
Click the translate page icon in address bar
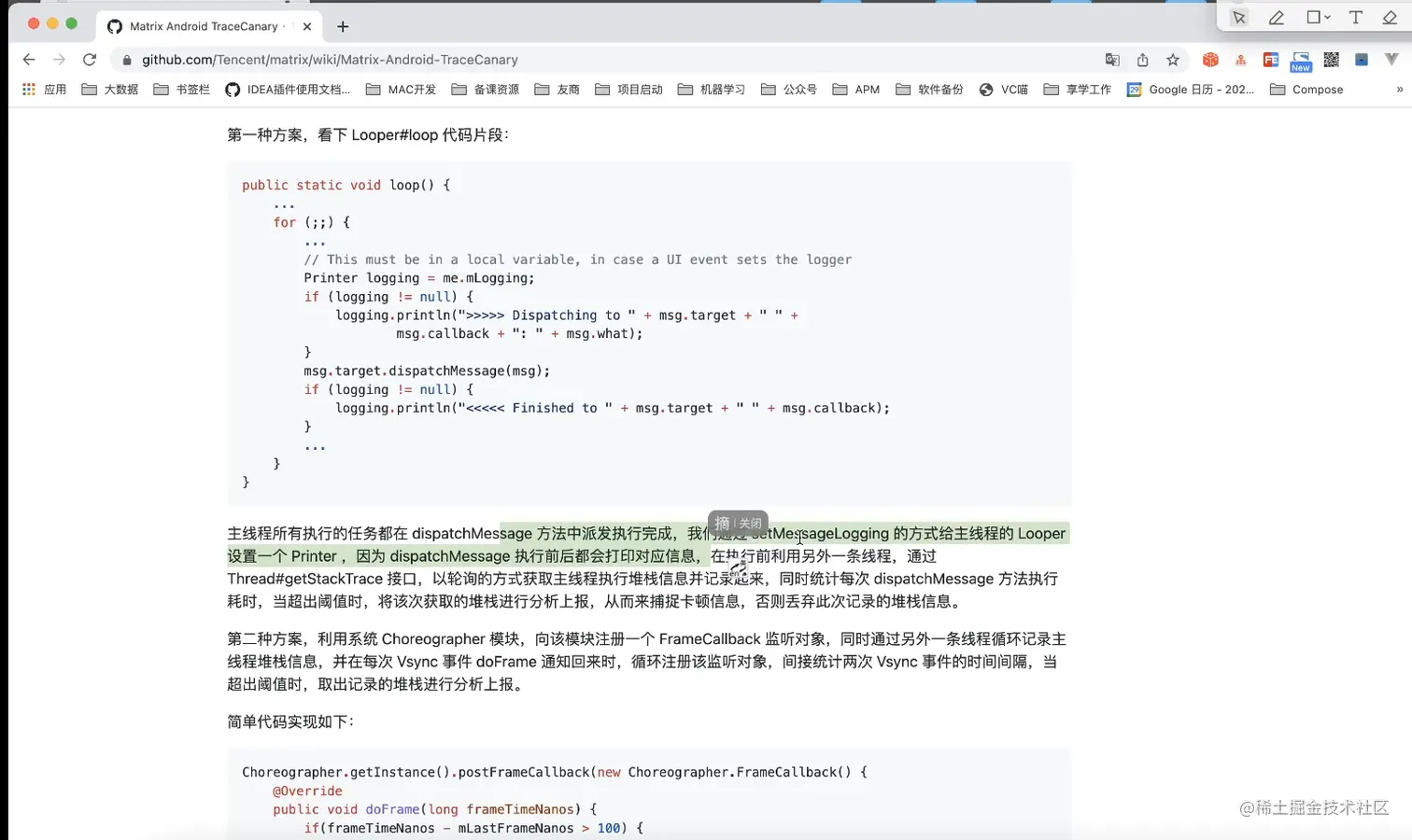(x=1112, y=60)
